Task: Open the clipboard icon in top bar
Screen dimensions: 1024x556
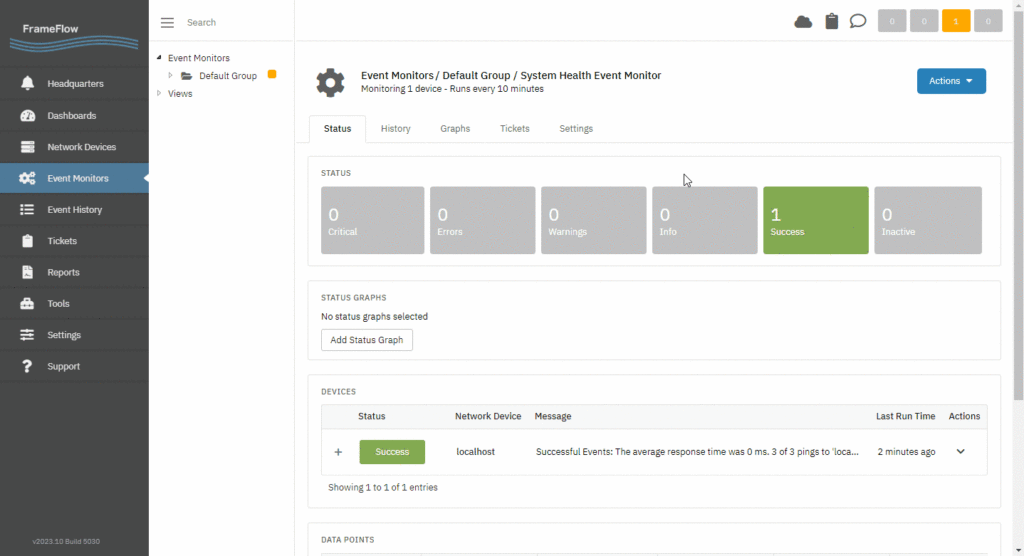Action: point(831,22)
